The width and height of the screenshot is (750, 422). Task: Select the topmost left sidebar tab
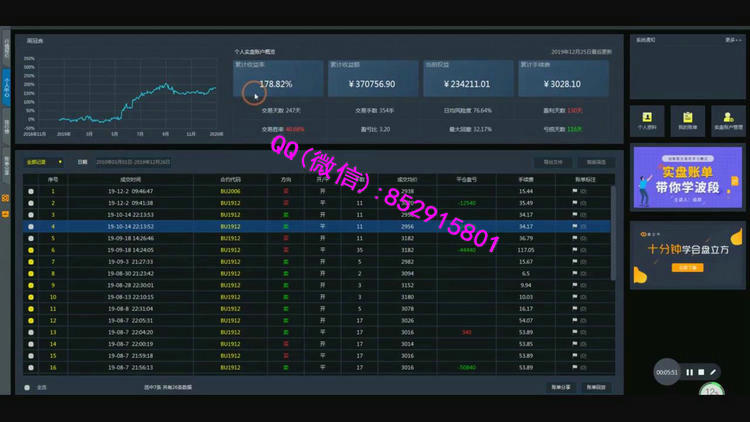click(x=6, y=47)
